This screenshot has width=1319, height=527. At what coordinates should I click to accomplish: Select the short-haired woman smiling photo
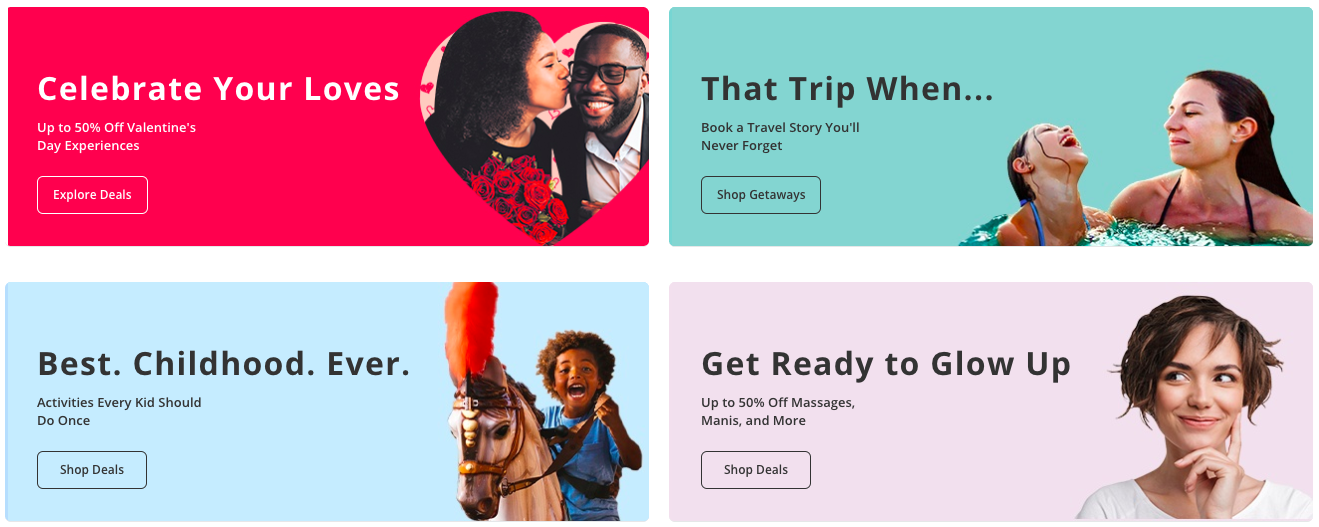[1195, 407]
